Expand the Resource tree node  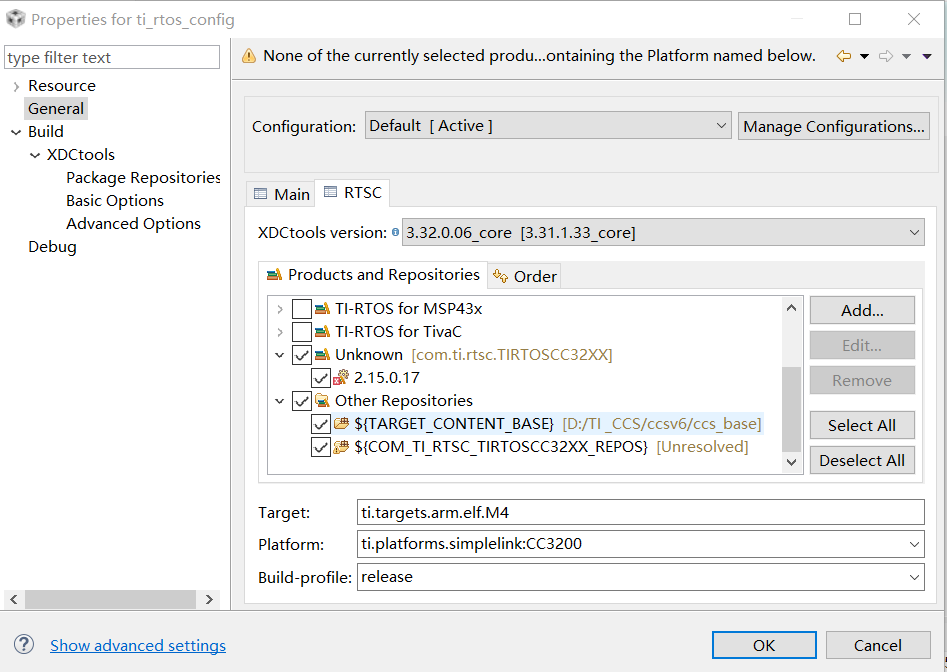coord(16,87)
